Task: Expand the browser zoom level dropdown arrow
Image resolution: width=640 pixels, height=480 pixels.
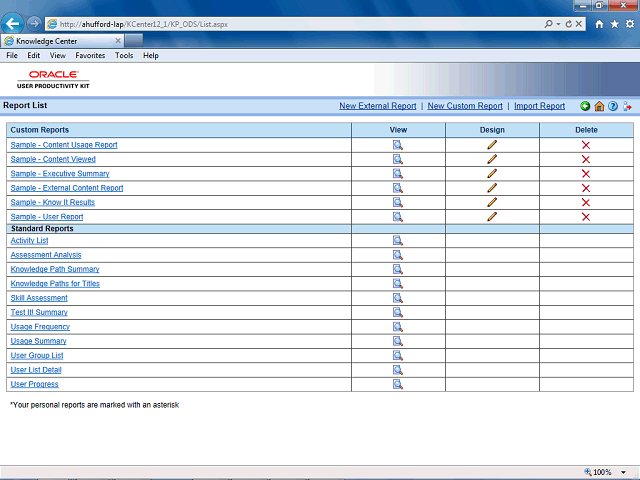Action: [623, 472]
